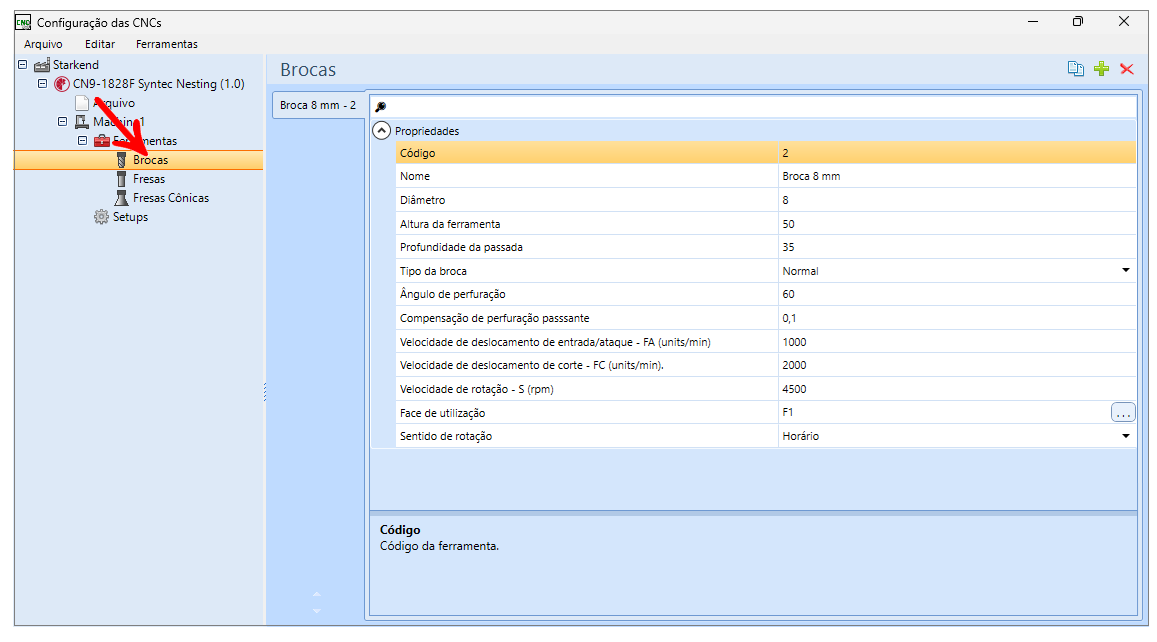Click the key icon in the search bar
This screenshot has height=642, width=1157.
[381, 107]
